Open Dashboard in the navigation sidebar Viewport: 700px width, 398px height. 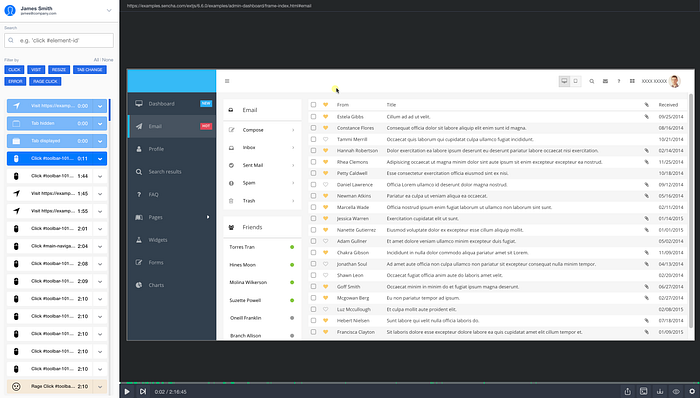pyautogui.click(x=171, y=104)
